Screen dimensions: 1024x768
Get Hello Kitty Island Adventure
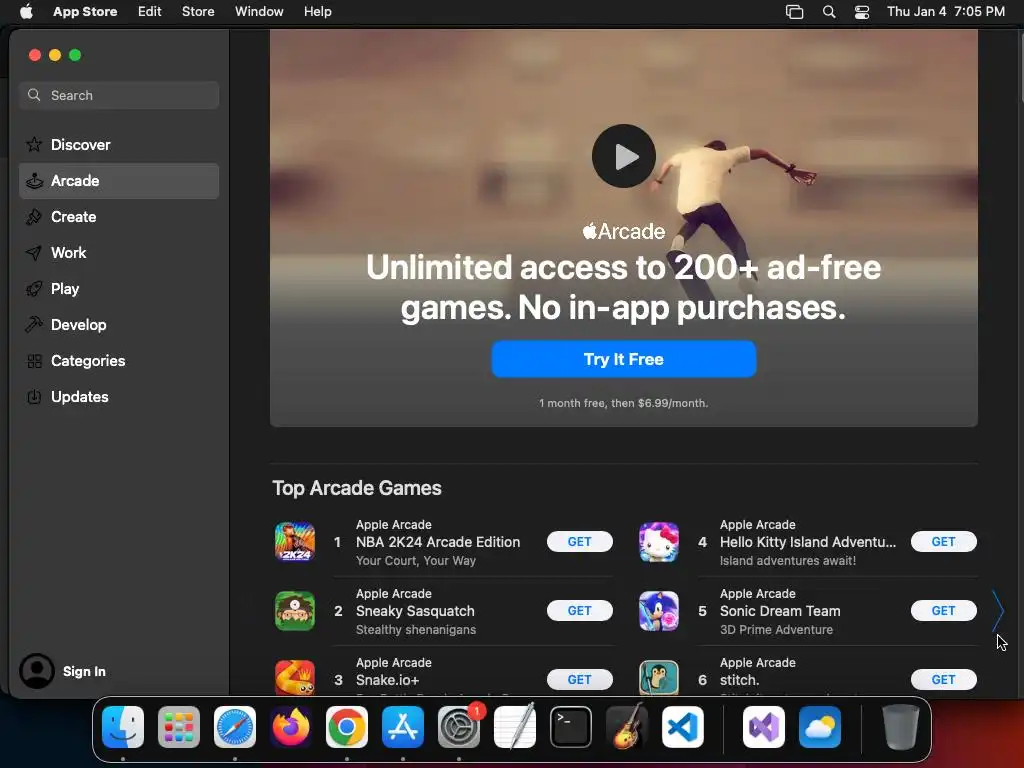(x=944, y=541)
